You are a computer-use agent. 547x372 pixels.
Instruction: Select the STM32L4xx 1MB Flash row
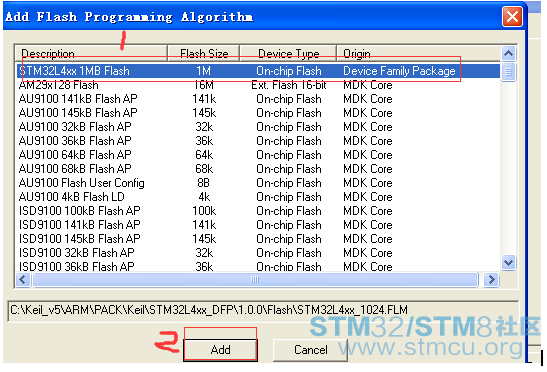(258, 71)
